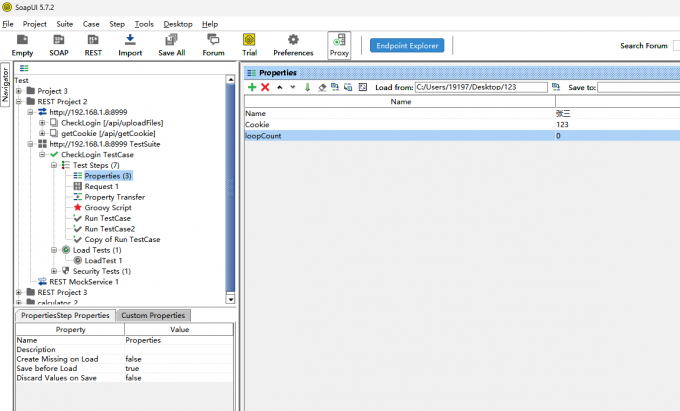Collapse Load Tests (1) node
Image resolution: width=680 pixels, height=411 pixels.
(54, 250)
